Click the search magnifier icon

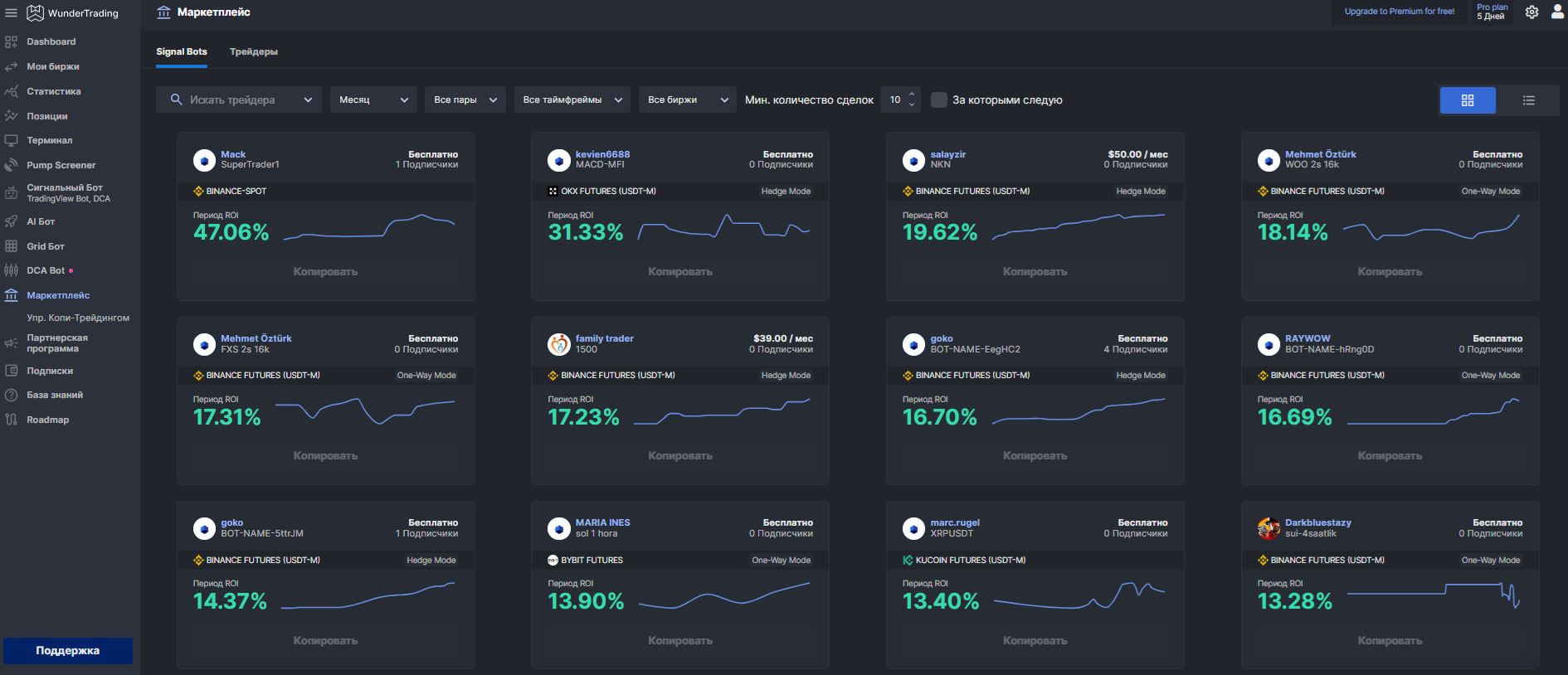pyautogui.click(x=176, y=100)
